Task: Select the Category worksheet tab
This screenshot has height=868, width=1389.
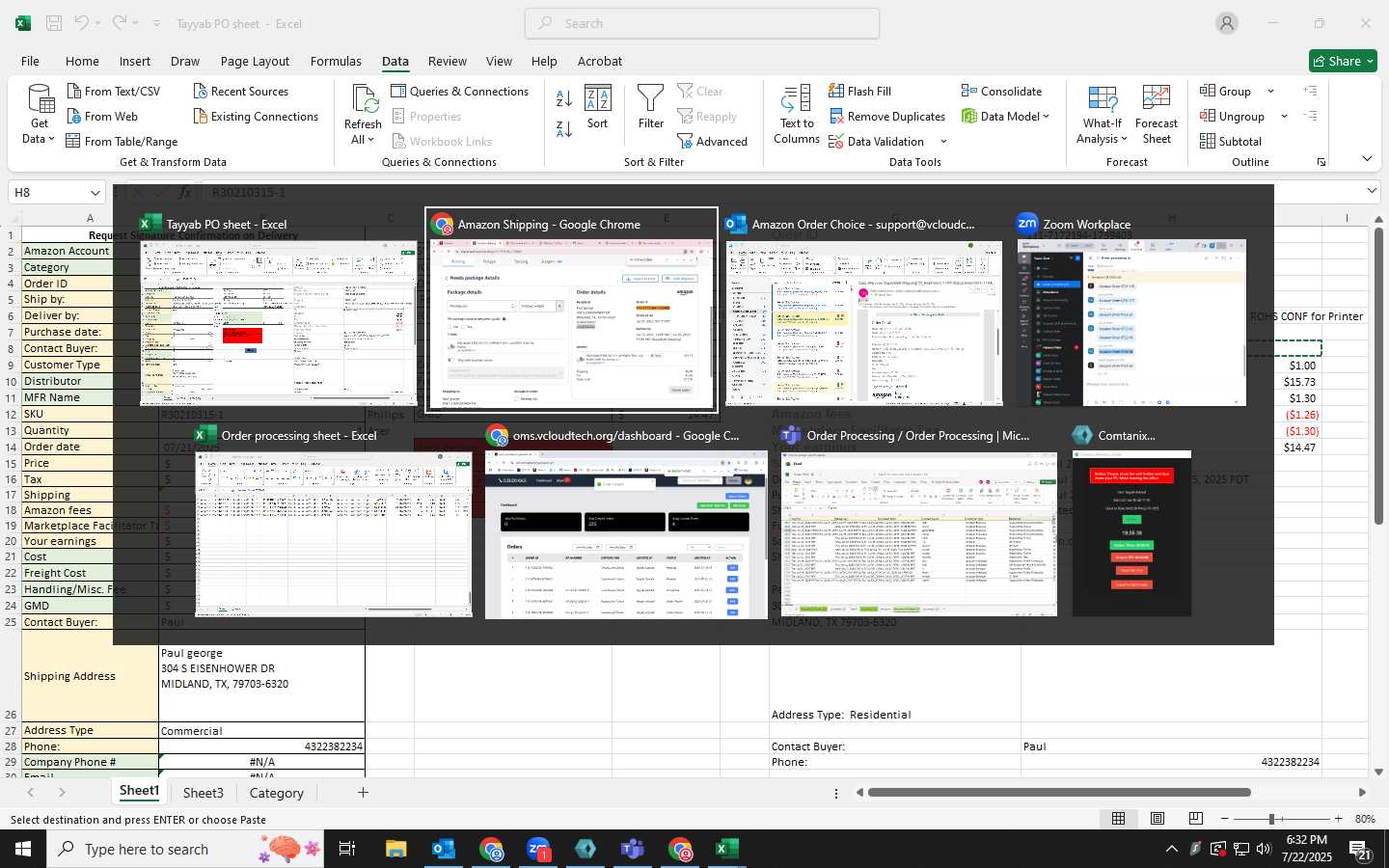Action: click(x=277, y=793)
